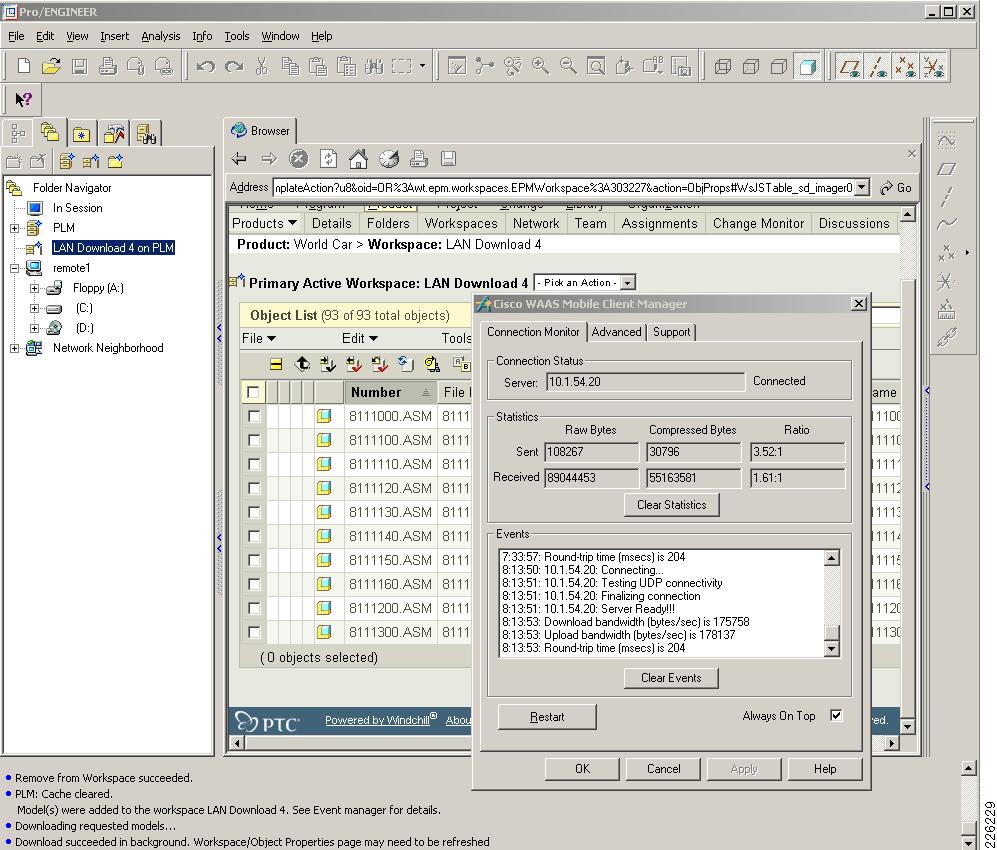Select the Shading display cube icon

tap(808, 66)
